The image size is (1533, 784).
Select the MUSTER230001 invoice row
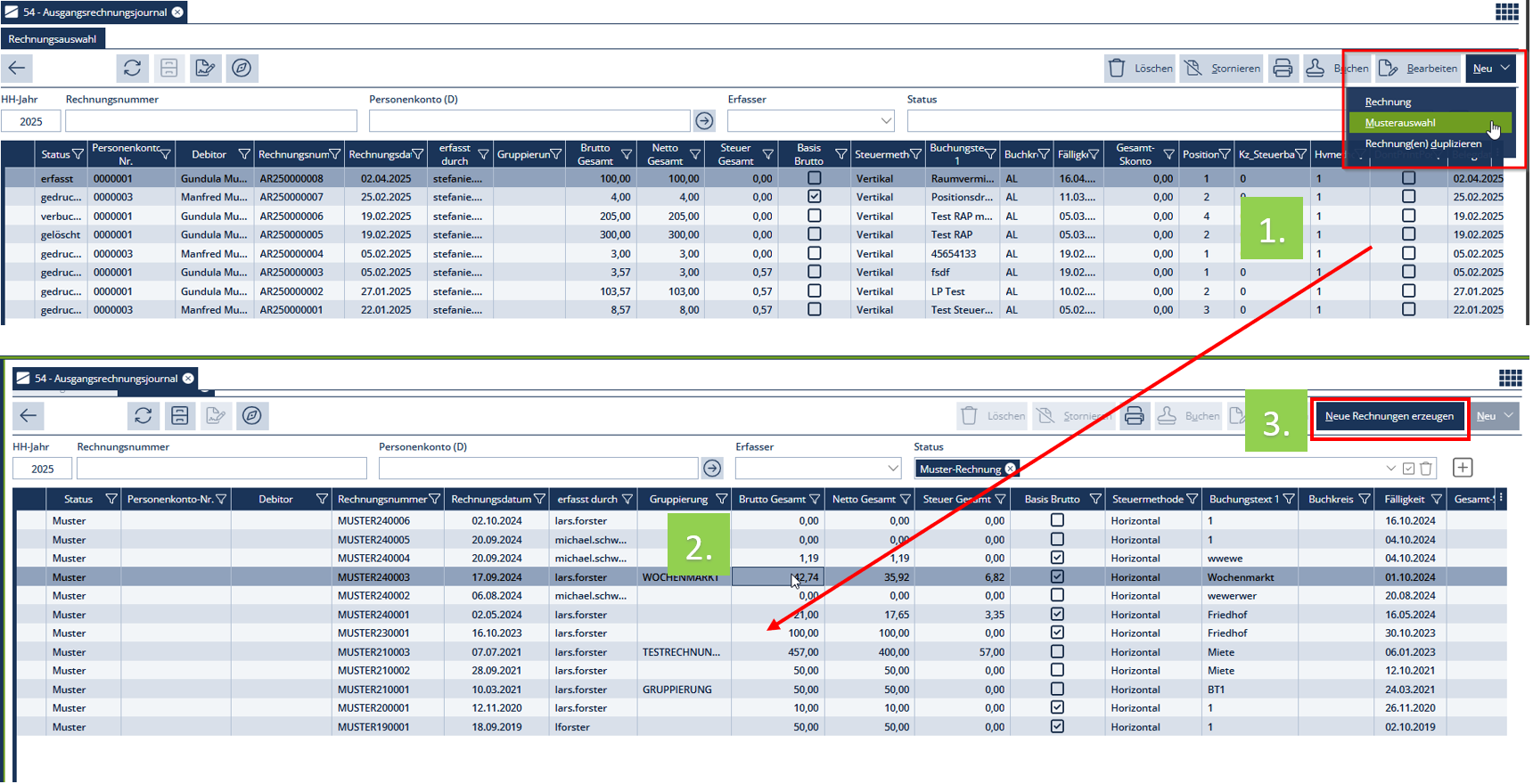click(373, 633)
